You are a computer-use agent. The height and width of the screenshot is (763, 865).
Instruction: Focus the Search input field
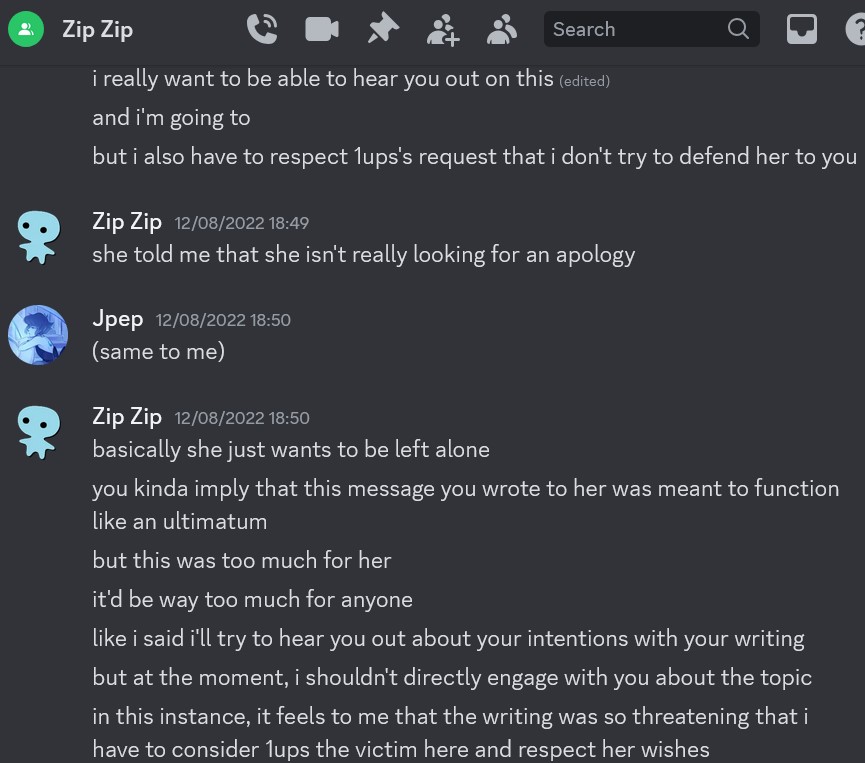(x=630, y=29)
